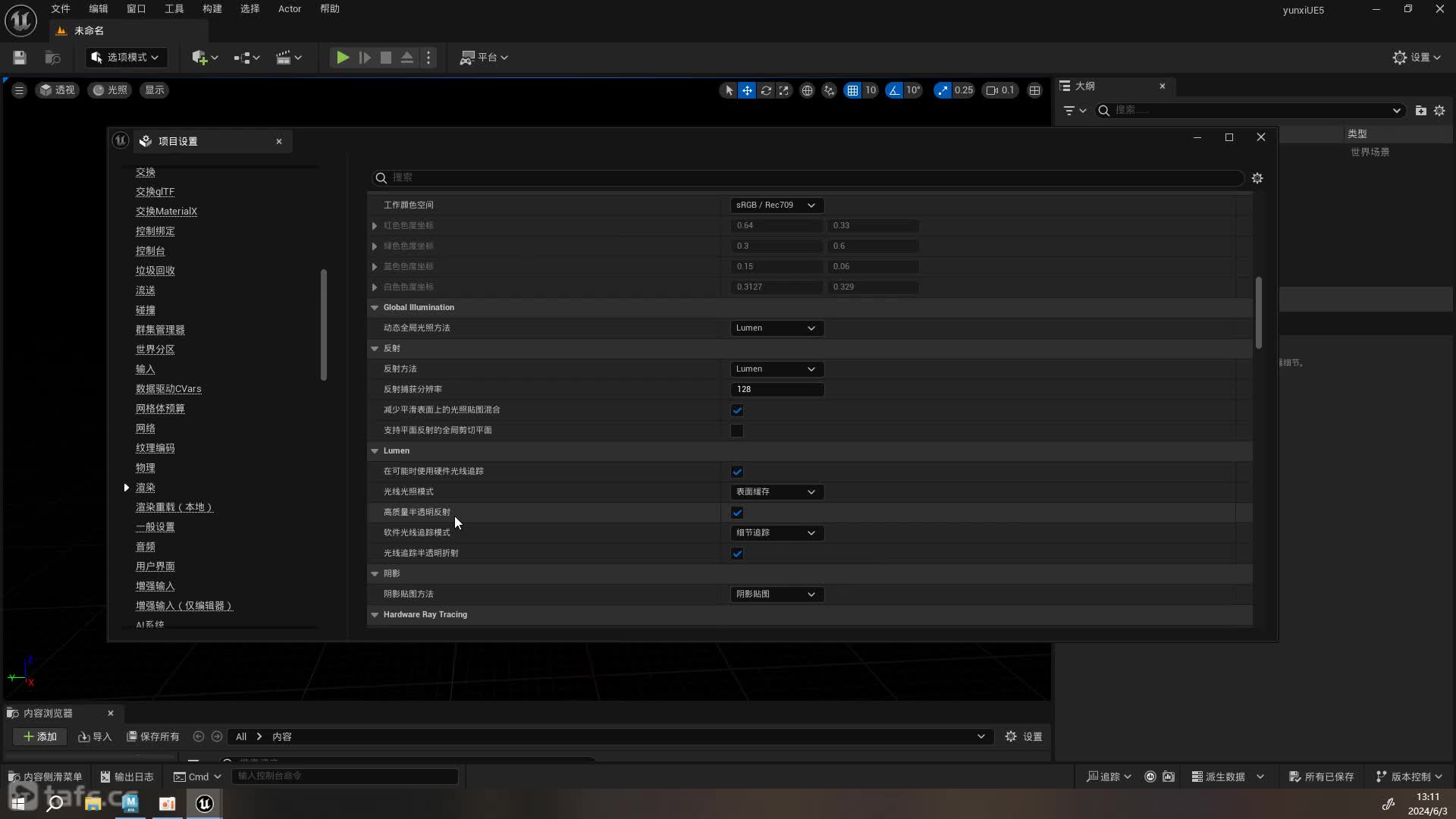
Task: Click the outliner new folder icon
Action: tap(1420, 111)
